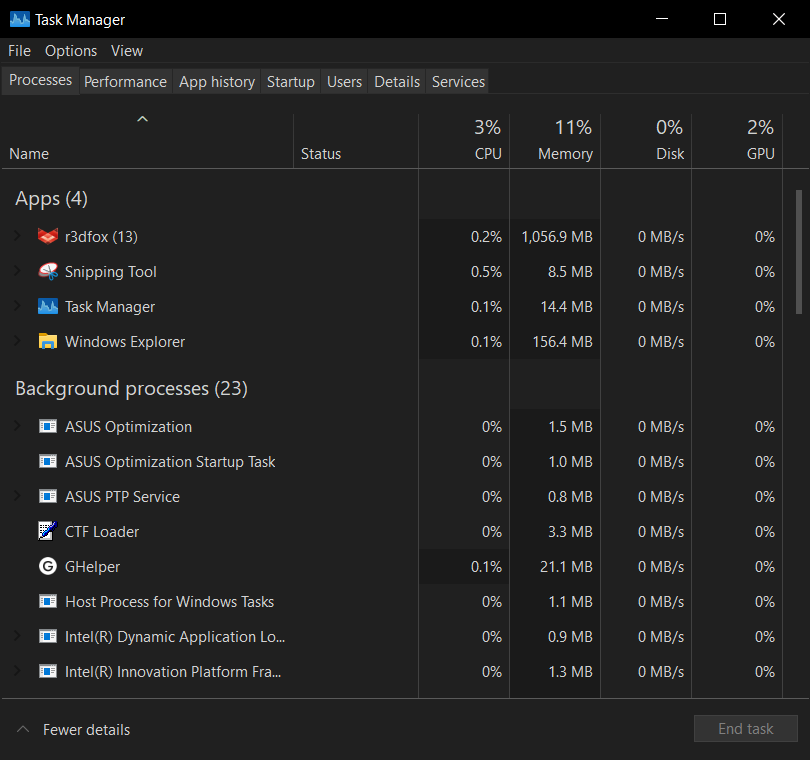Expand the ASUS PTP Service row

click(17, 497)
